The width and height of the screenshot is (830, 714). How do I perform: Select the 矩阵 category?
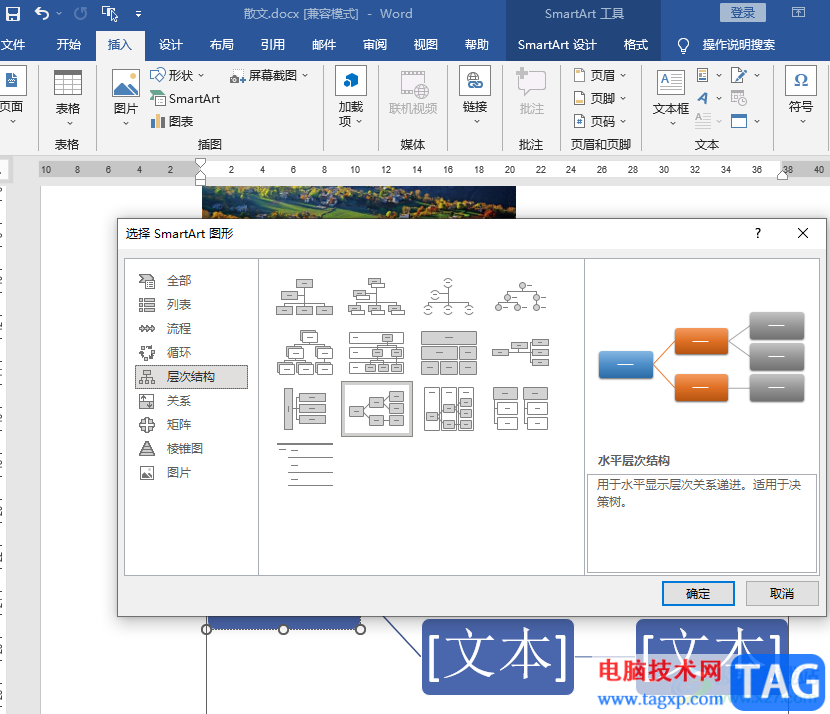click(x=191, y=424)
